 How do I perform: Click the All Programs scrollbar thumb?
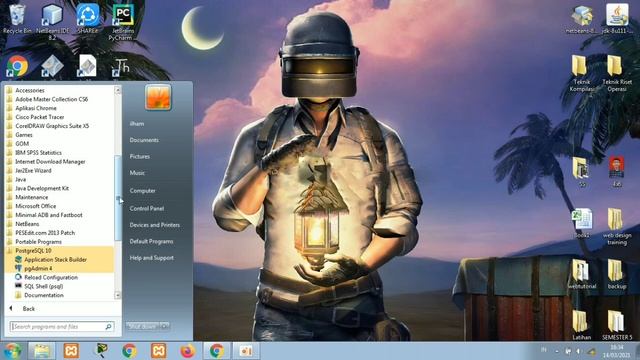pyautogui.click(x=118, y=198)
